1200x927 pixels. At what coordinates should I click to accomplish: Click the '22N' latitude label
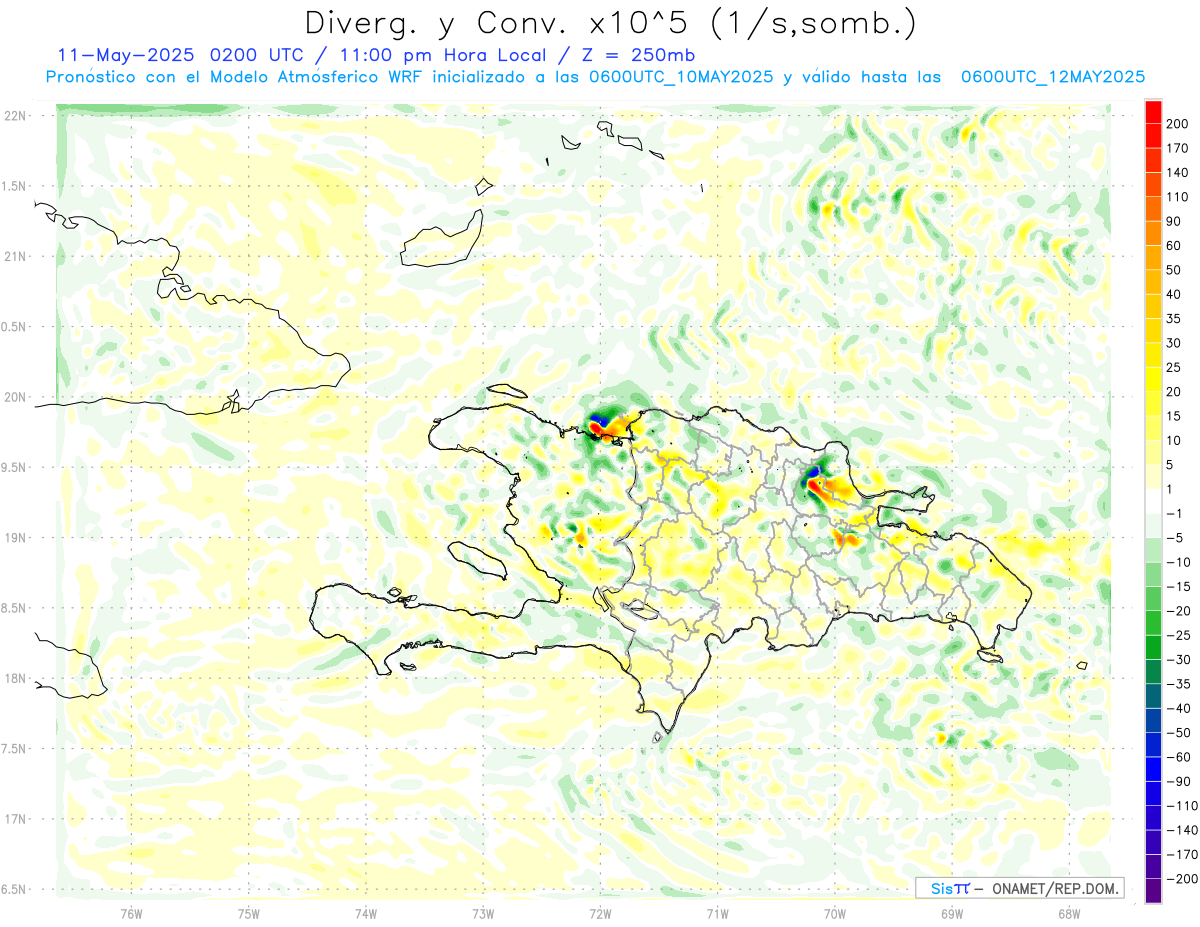coord(15,116)
